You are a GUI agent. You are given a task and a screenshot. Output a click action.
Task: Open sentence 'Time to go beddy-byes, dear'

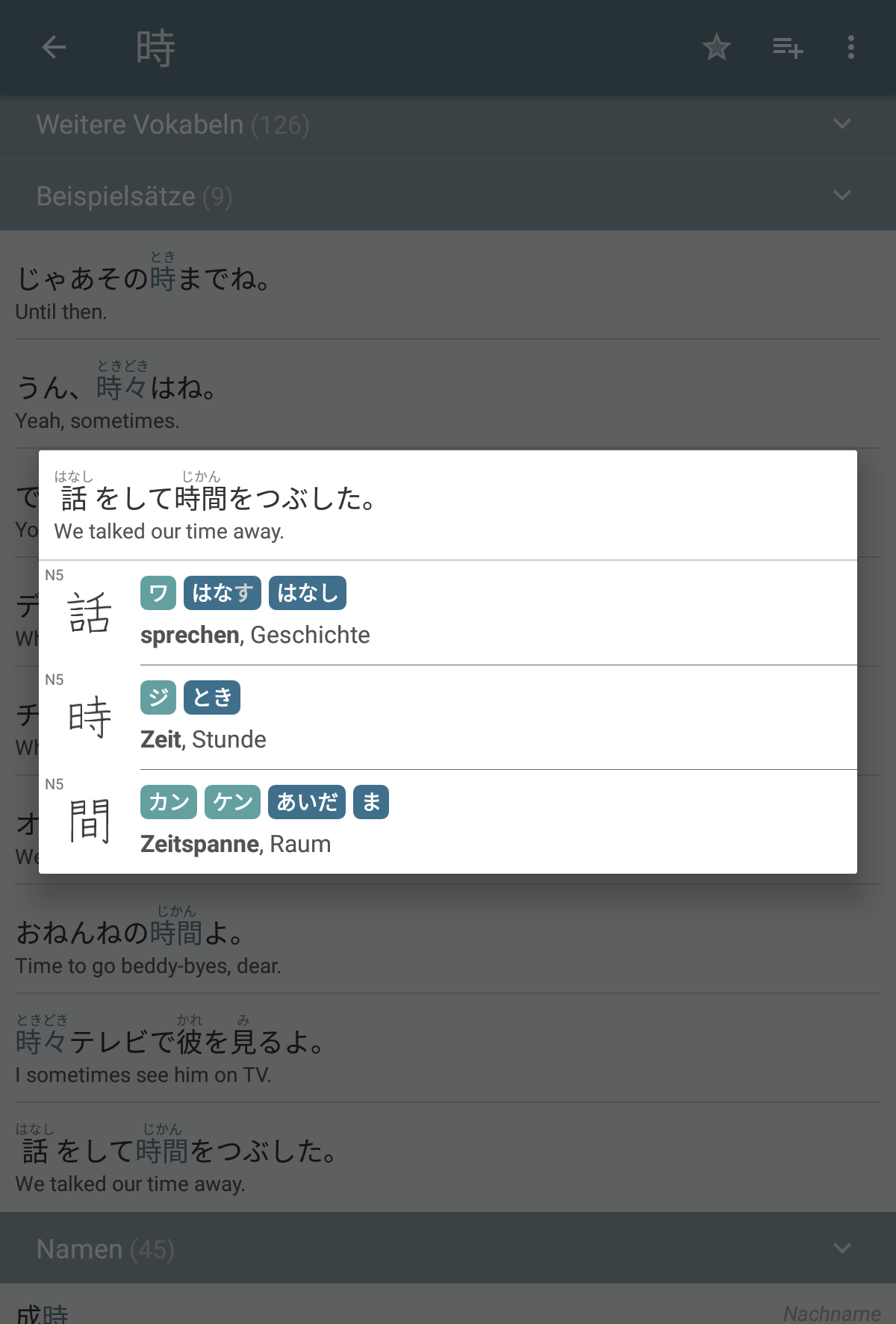click(x=448, y=939)
